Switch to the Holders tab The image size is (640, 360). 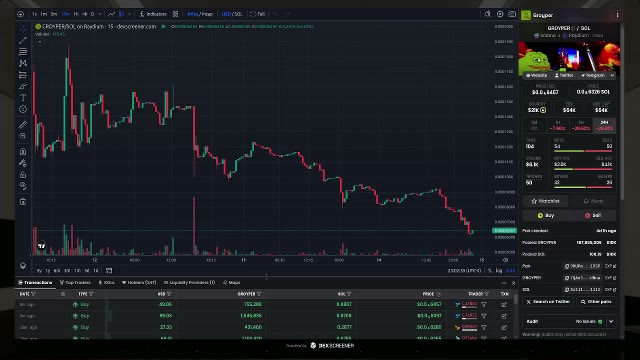[x=139, y=282]
